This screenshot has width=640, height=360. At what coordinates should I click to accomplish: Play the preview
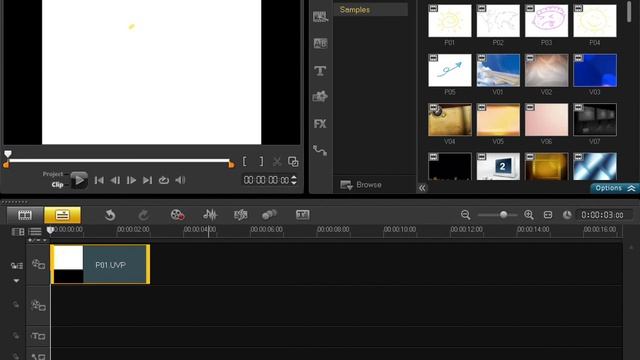(79, 180)
